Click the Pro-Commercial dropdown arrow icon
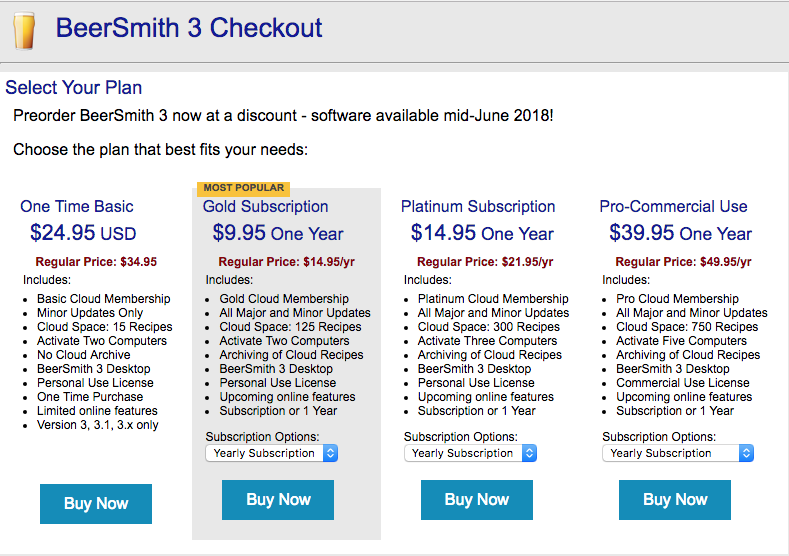The width and height of the screenshot is (789, 556). (746, 453)
